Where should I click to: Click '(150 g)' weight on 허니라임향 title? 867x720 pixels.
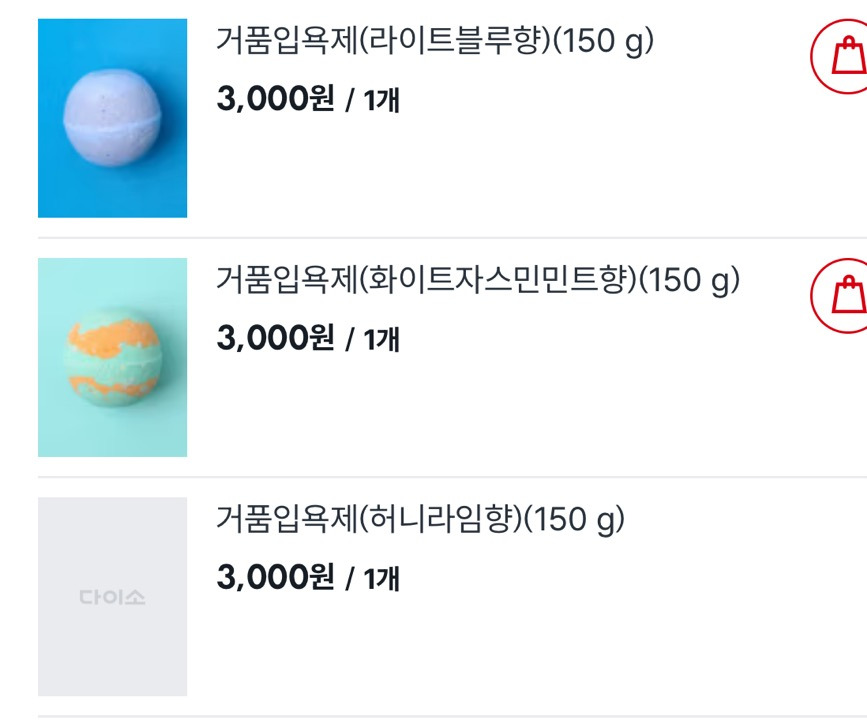tap(574, 520)
